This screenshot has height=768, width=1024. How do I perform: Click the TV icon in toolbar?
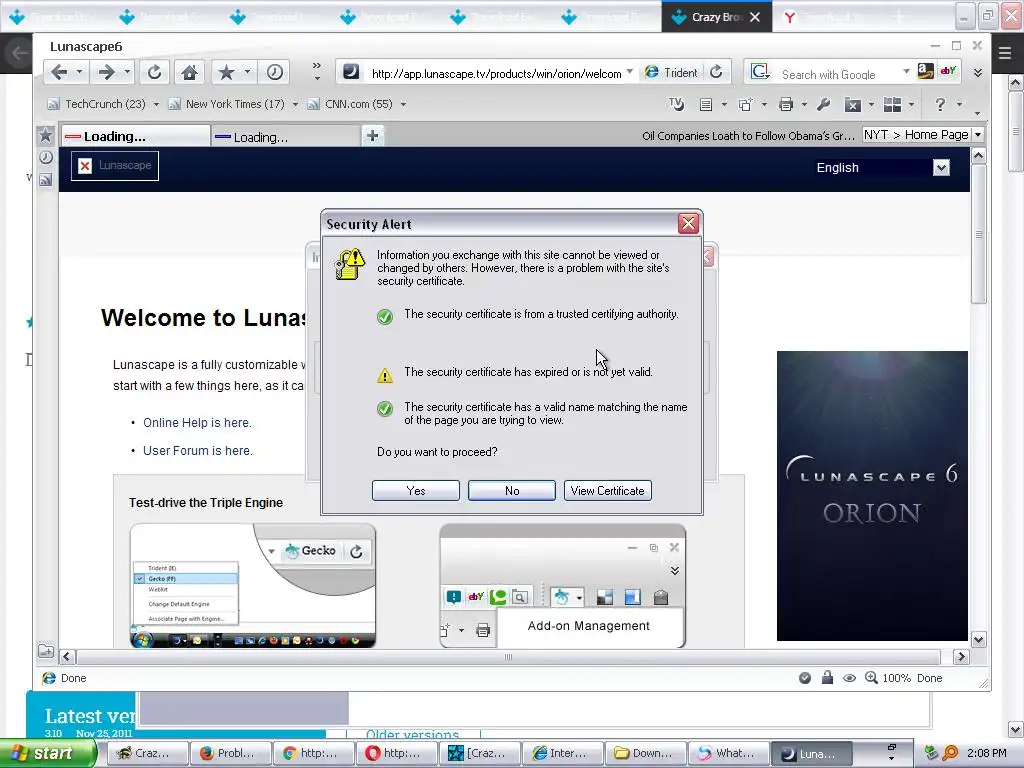pos(677,104)
